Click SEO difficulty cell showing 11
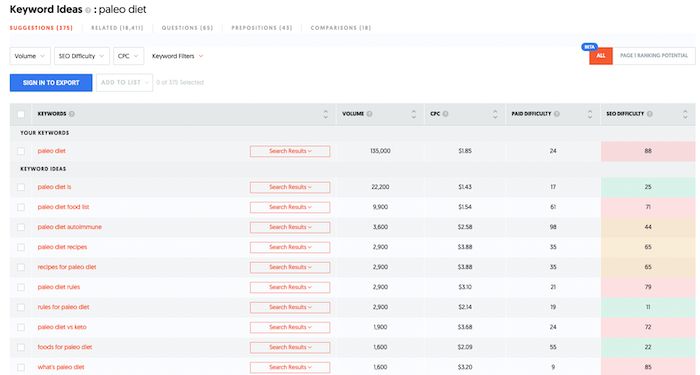The width and height of the screenshot is (700, 375). tap(648, 307)
